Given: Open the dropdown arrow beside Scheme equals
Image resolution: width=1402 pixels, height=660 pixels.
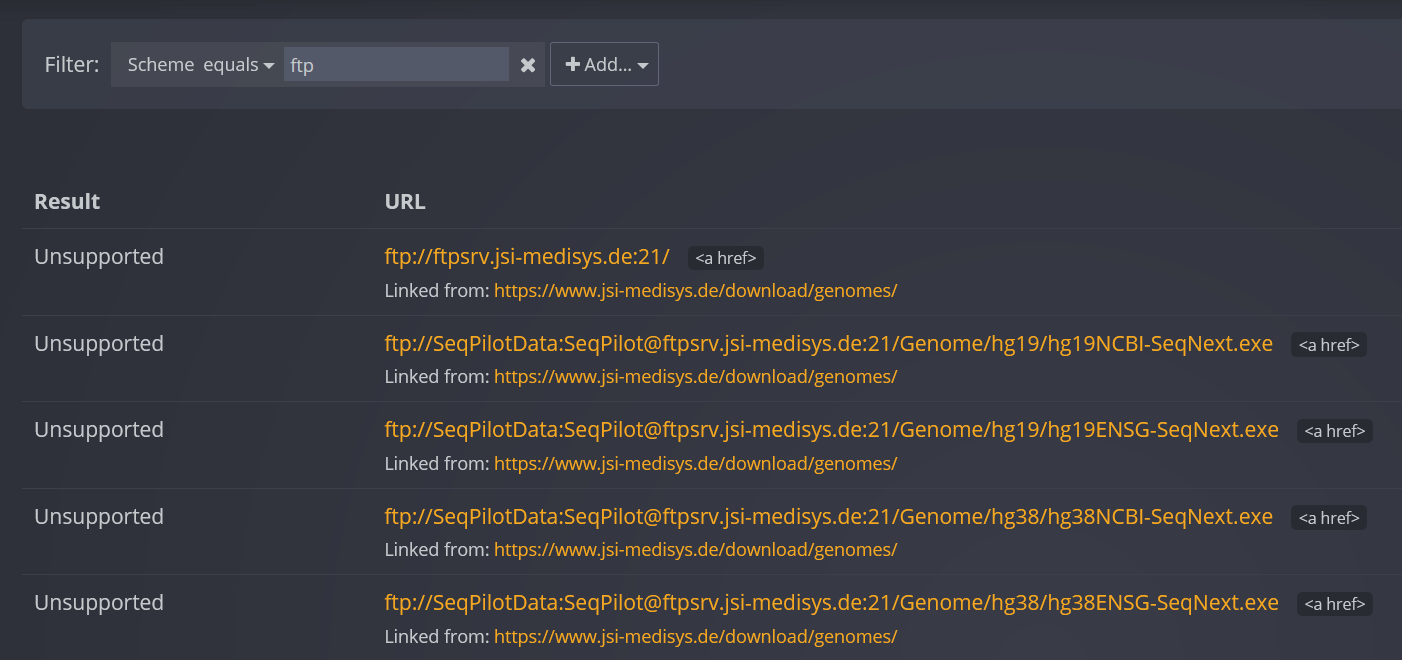Looking at the screenshot, I should pos(268,64).
